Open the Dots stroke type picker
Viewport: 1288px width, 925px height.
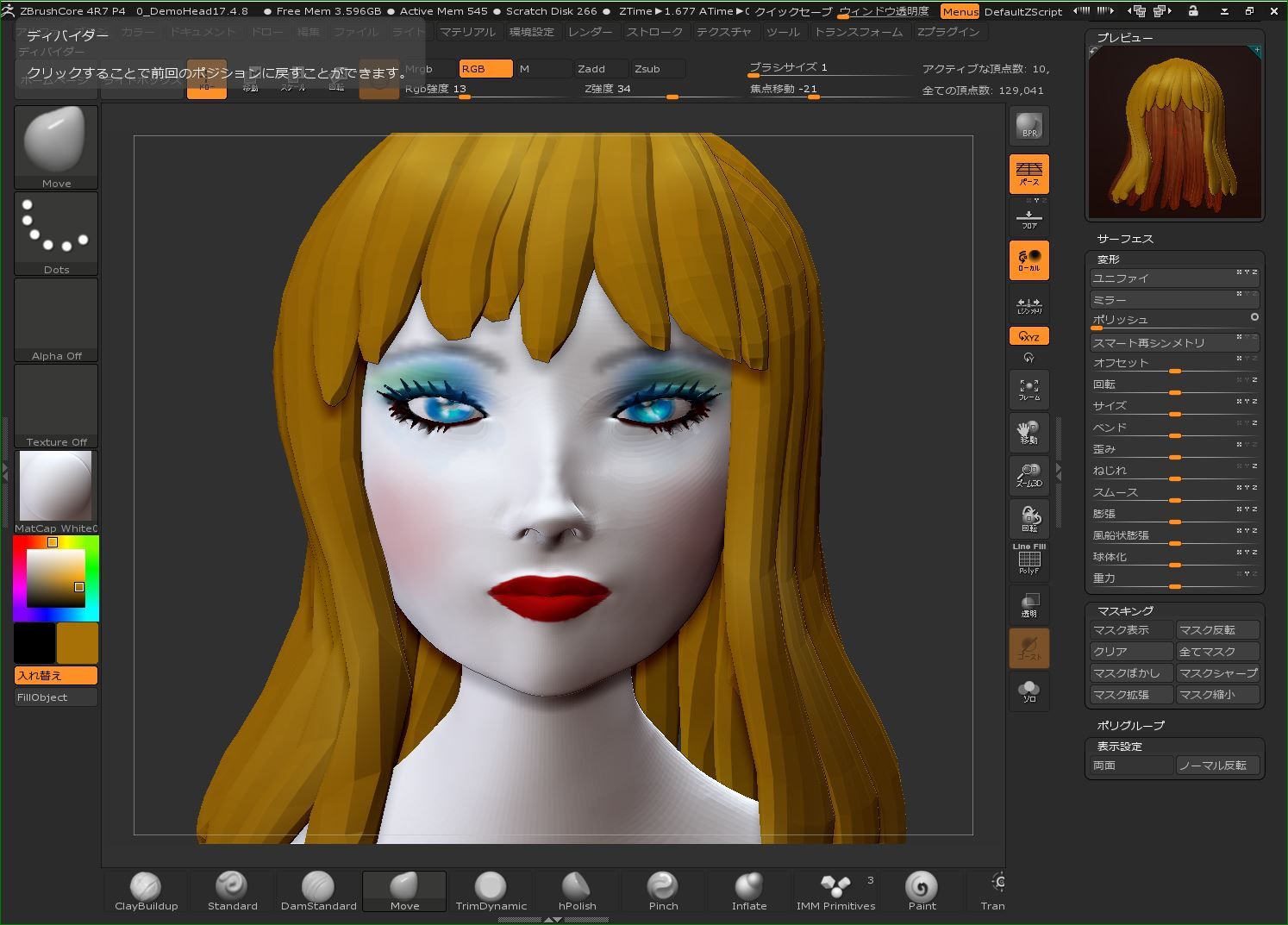56,233
